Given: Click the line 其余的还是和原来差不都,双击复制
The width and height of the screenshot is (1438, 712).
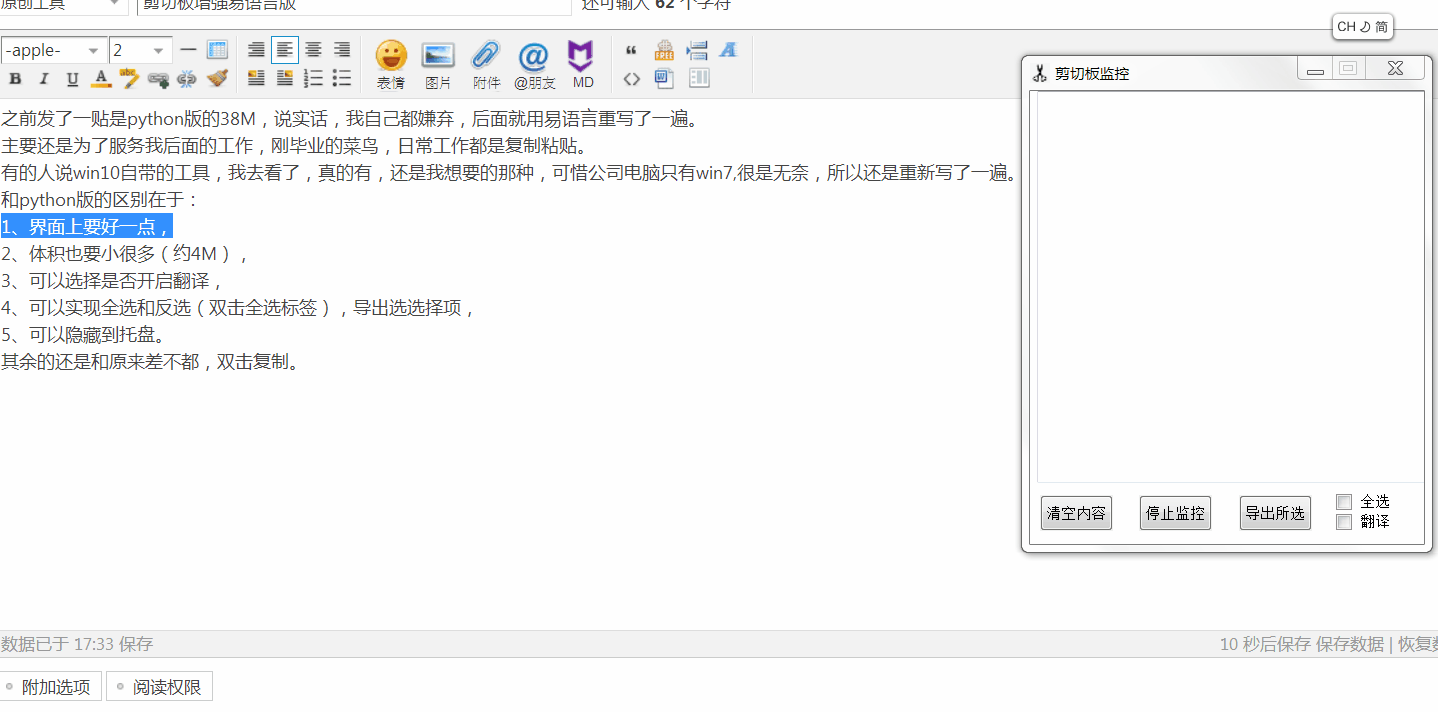Looking at the screenshot, I should (150, 362).
